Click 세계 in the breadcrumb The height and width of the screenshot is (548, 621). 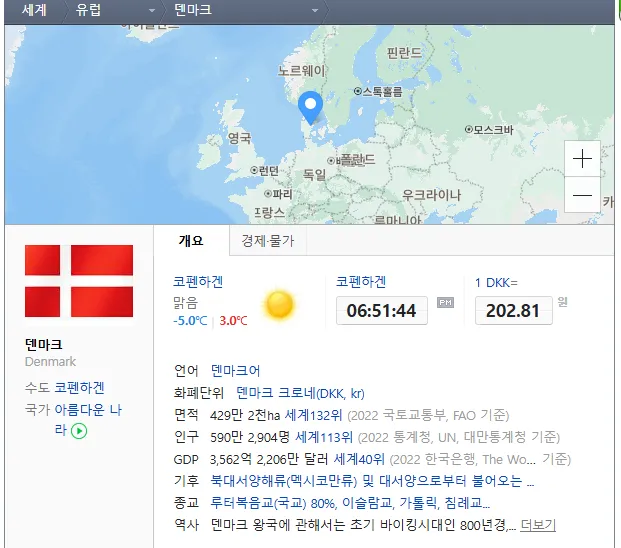pyautogui.click(x=37, y=10)
